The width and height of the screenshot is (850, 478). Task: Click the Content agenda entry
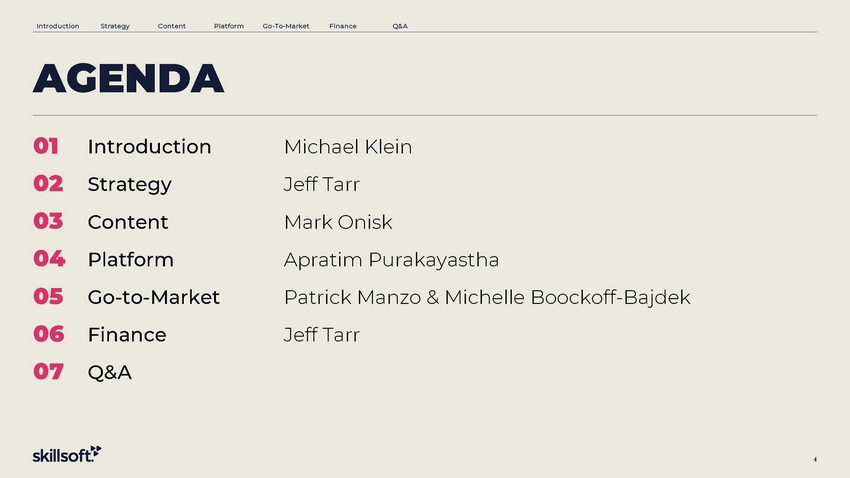128,222
